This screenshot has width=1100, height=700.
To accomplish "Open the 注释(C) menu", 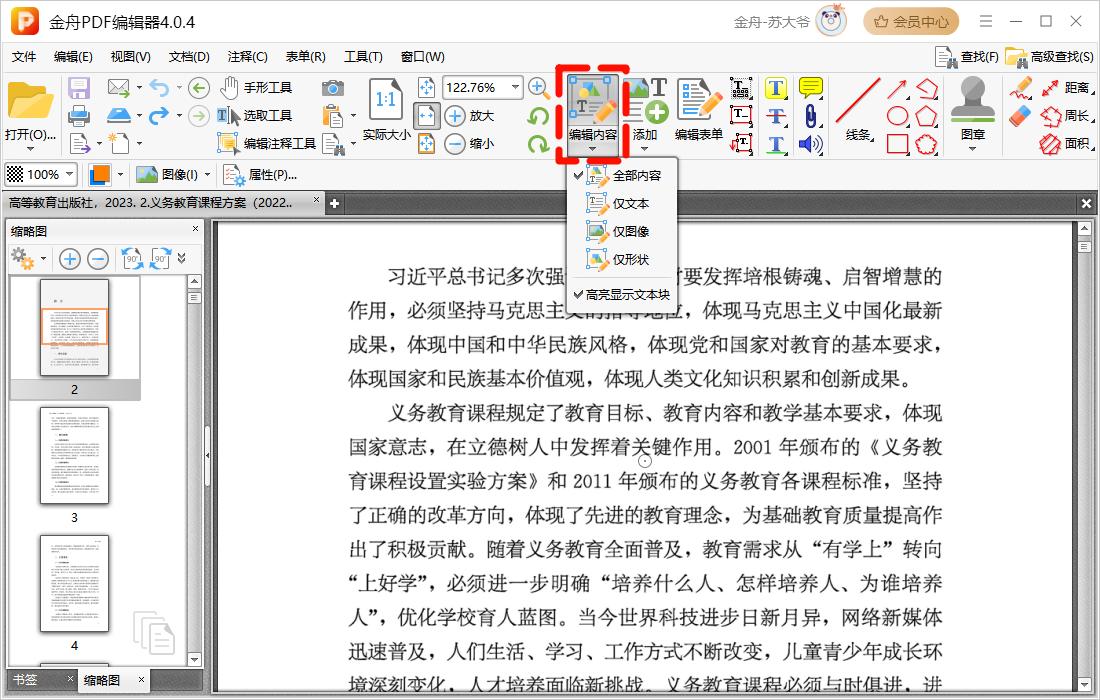I will pos(247,57).
